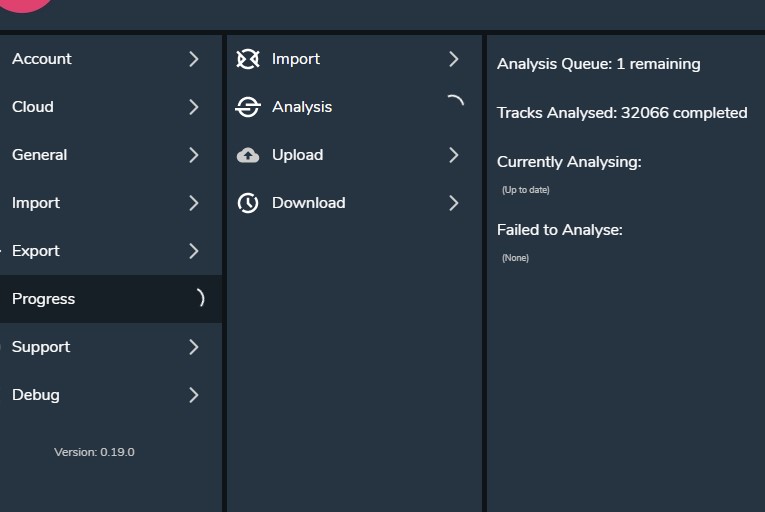Click the pink circular logo
The width and height of the screenshot is (765, 512).
[x=22, y=5]
